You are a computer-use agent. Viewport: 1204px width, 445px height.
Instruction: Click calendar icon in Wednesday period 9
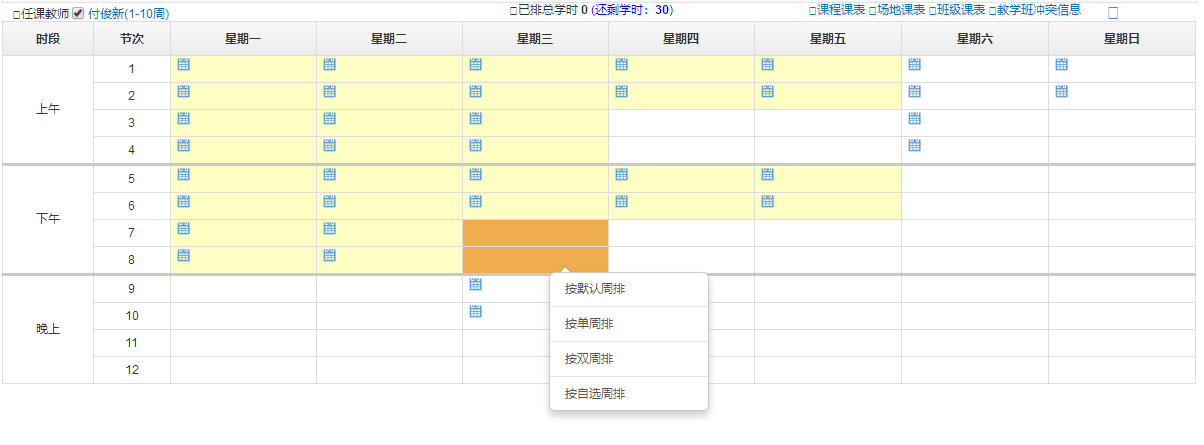[476, 285]
